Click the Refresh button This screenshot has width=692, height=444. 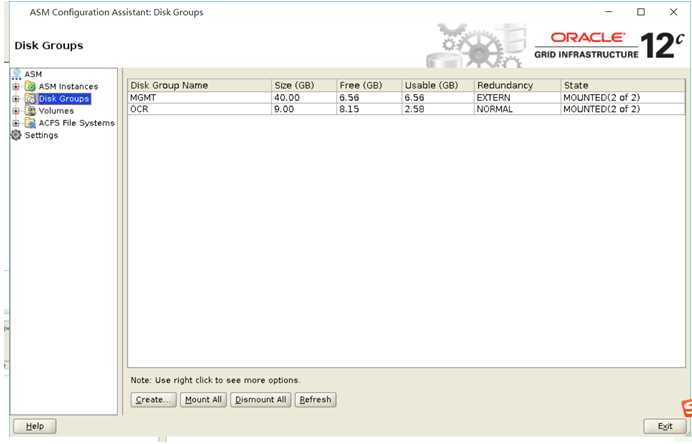315,399
